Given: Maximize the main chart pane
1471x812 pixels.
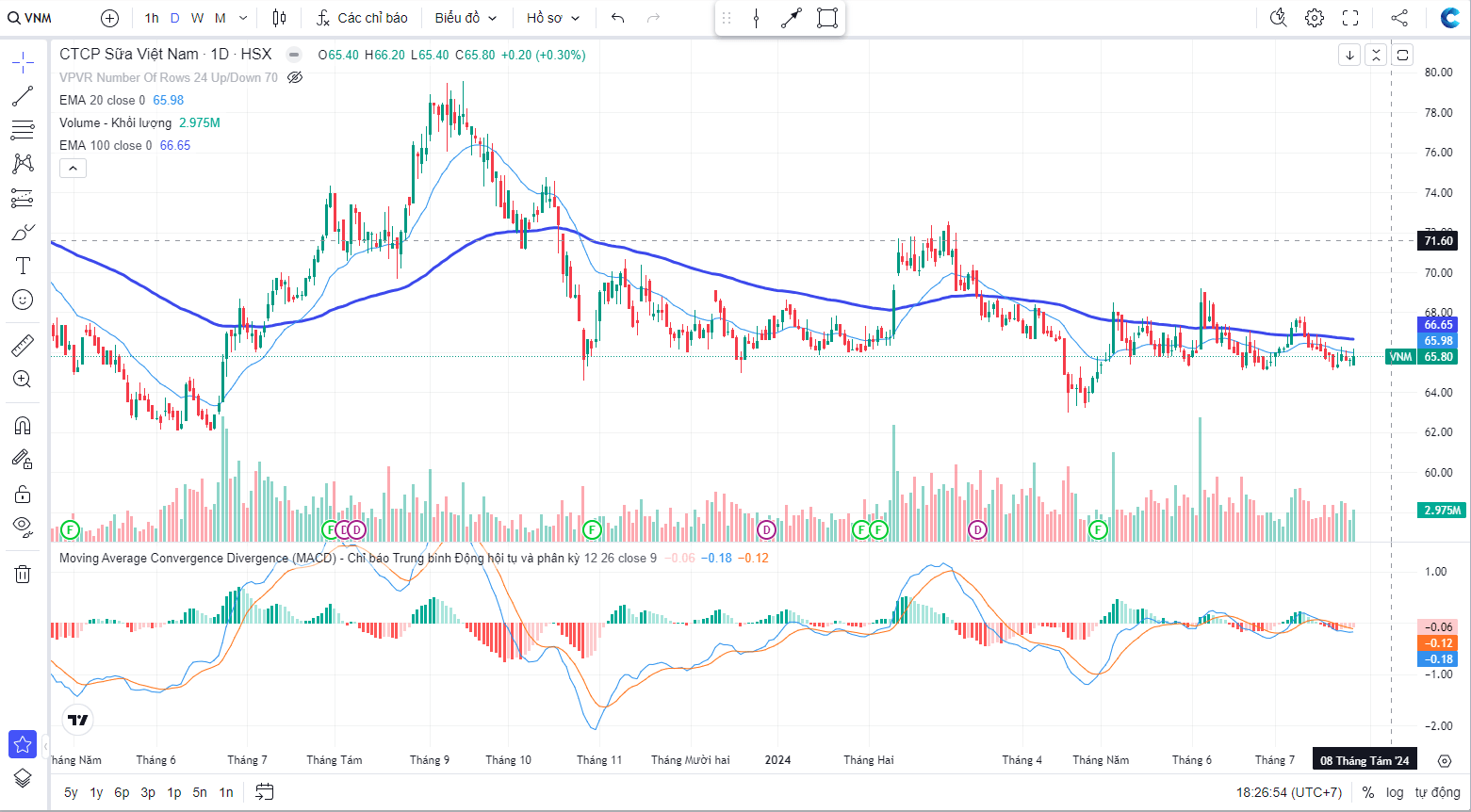Looking at the screenshot, I should click(1402, 55).
